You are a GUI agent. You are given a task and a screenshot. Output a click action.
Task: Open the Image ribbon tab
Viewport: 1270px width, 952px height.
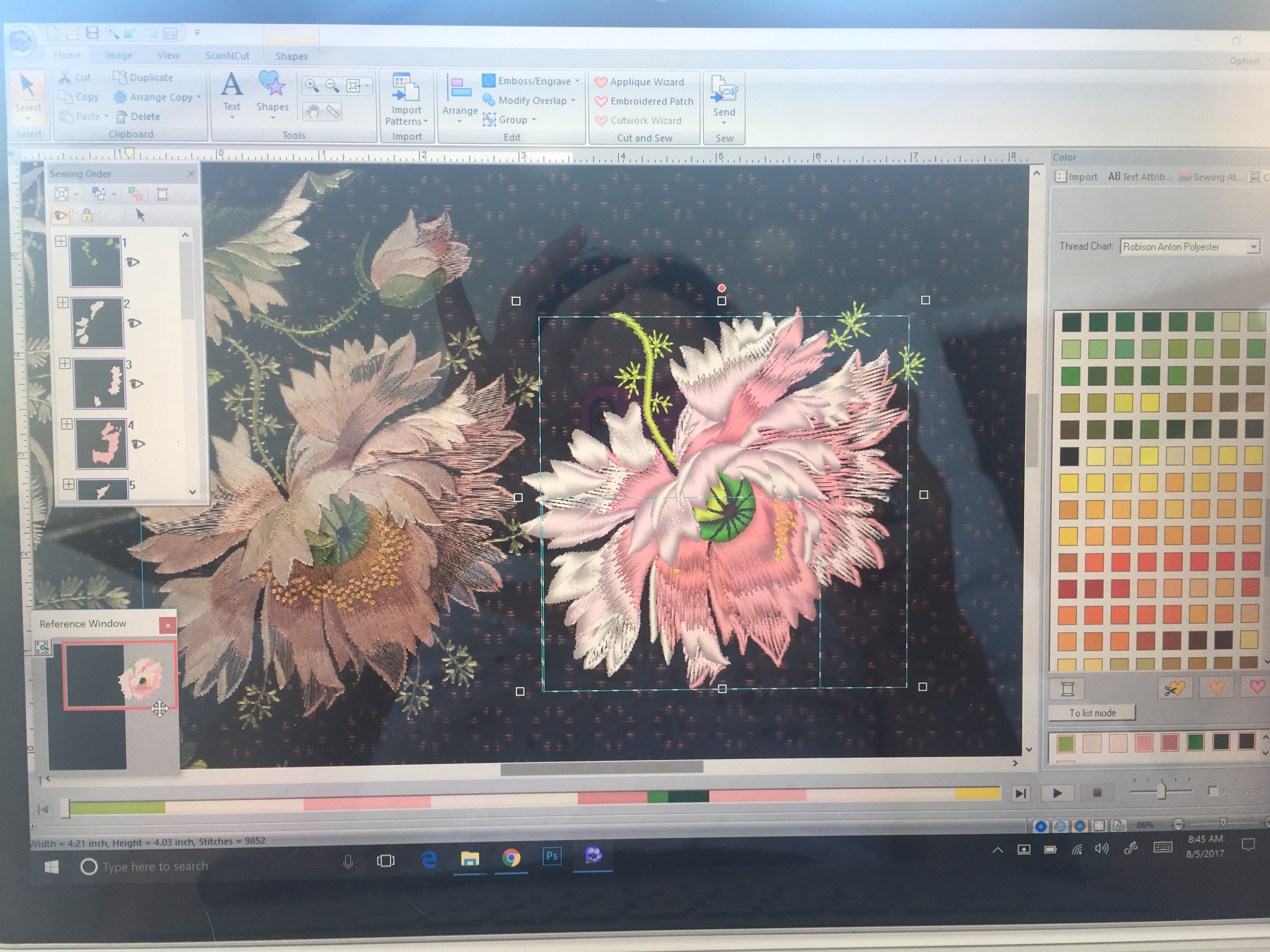pyautogui.click(x=119, y=55)
